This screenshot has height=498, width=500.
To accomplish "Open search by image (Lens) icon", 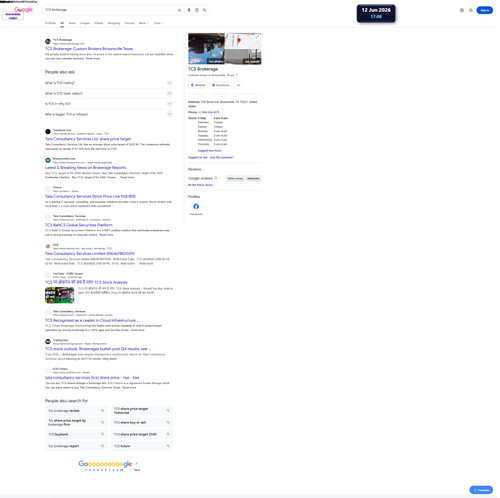I will click(x=197, y=10).
